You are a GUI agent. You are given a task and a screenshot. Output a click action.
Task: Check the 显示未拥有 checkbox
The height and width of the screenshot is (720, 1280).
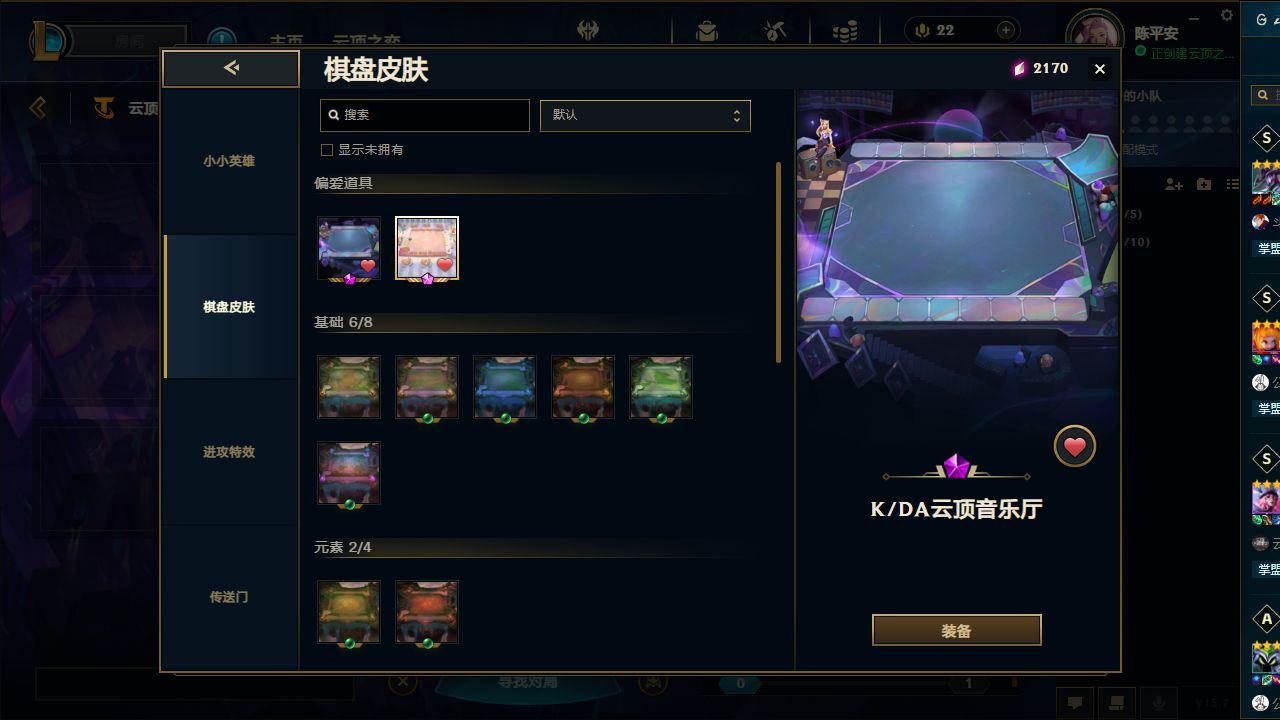pos(326,150)
